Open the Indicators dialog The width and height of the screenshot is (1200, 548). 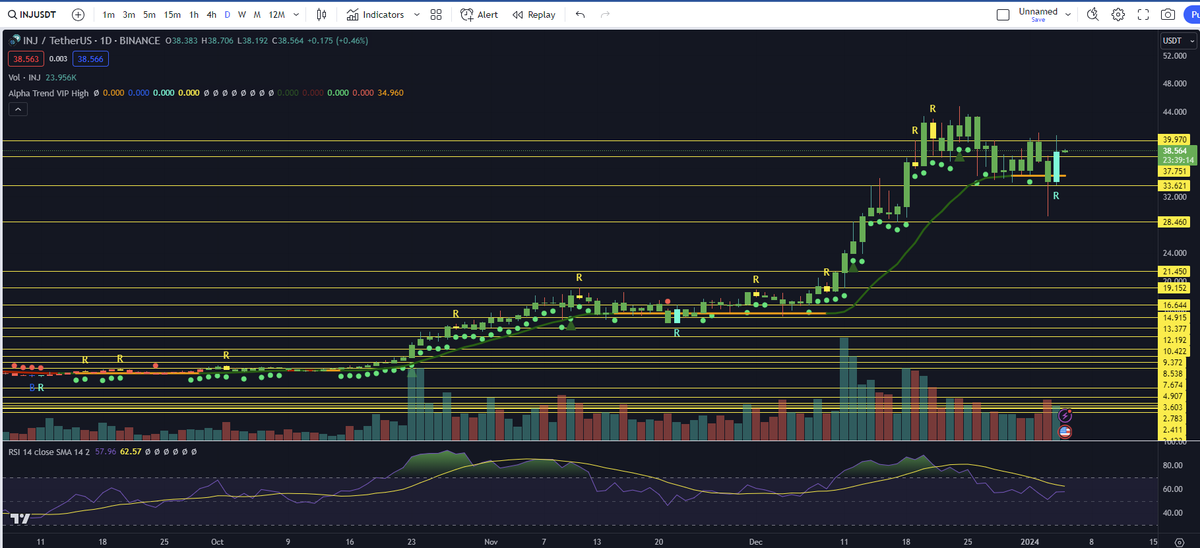(x=375, y=15)
